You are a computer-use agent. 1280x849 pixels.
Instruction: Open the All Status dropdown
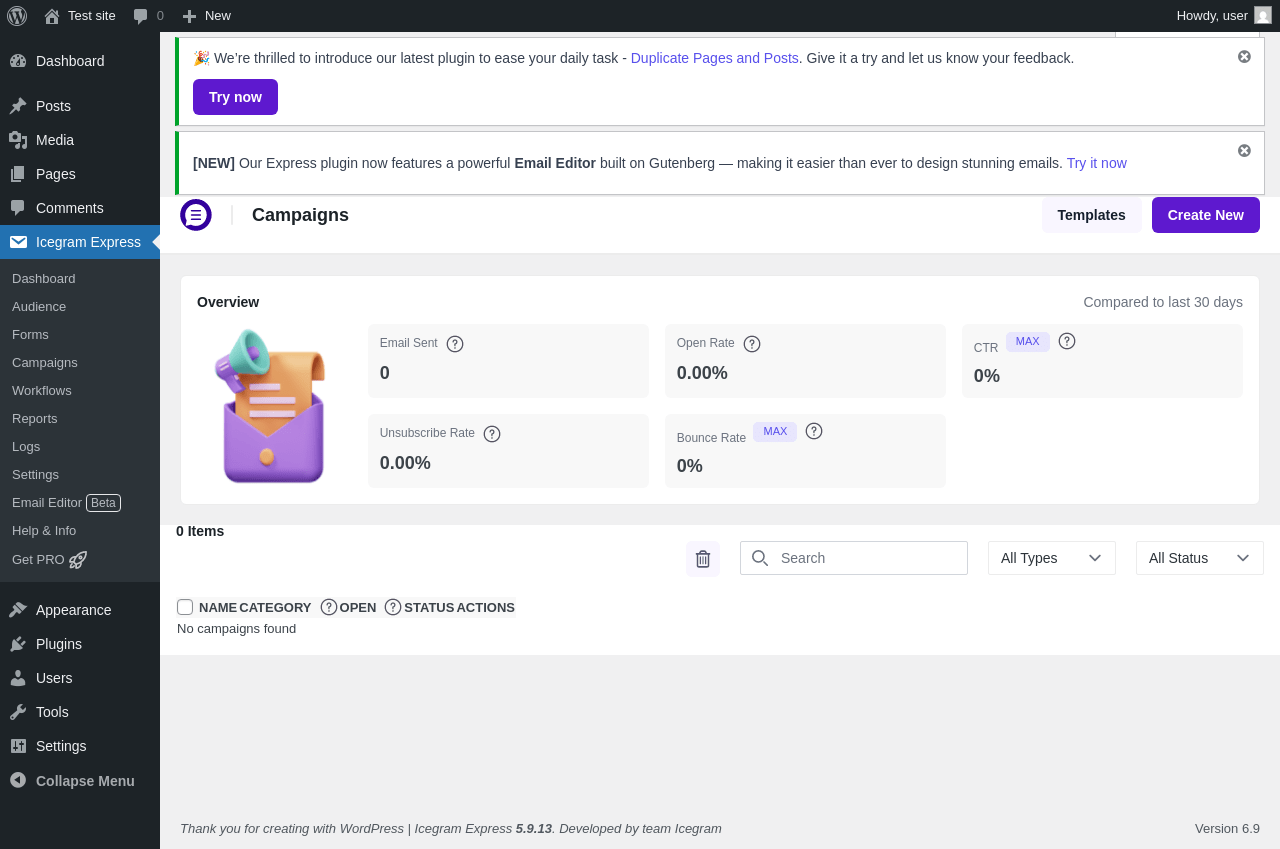pyautogui.click(x=1199, y=558)
